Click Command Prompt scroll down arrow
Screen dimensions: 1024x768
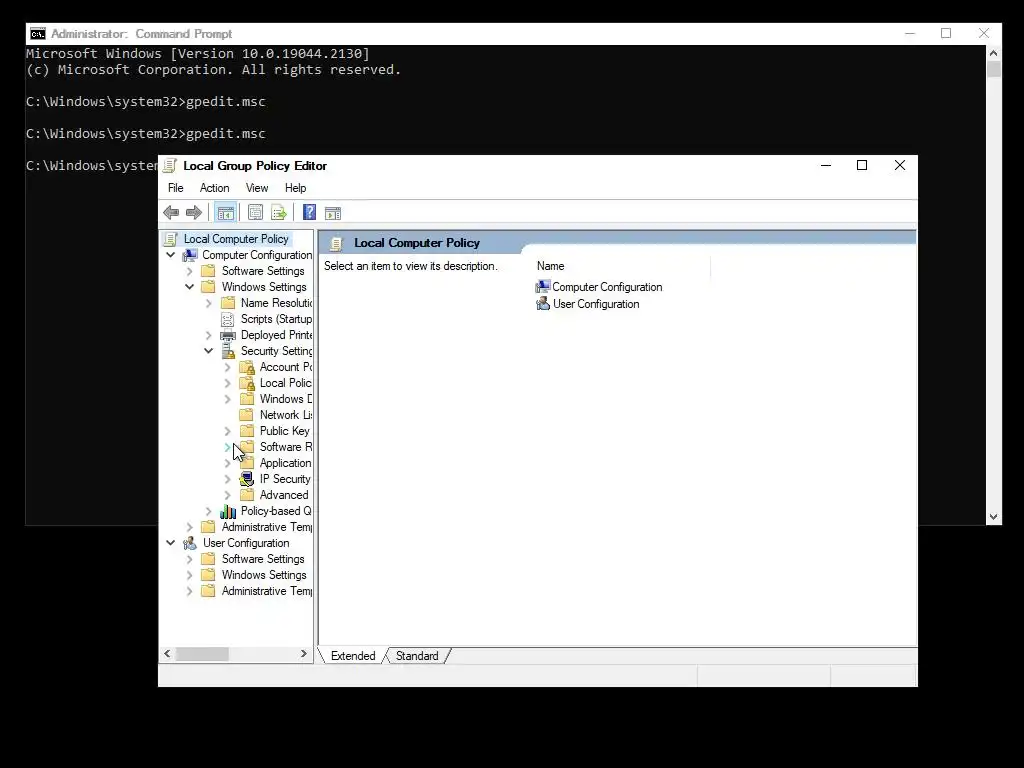[x=993, y=517]
